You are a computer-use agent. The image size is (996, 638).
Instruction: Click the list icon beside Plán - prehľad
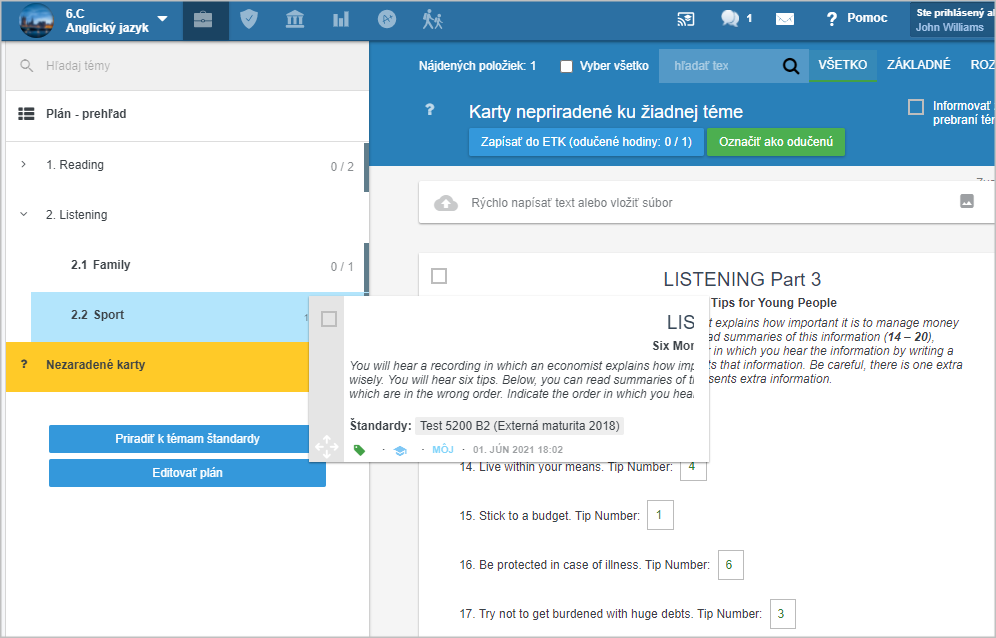click(26, 114)
